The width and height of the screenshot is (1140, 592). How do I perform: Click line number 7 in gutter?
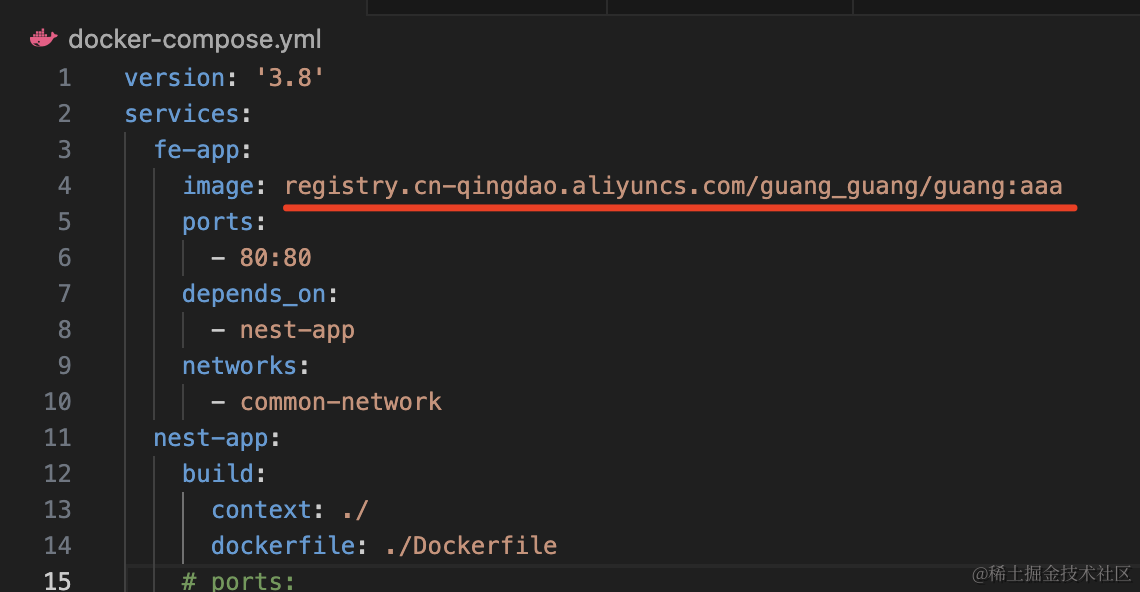[65, 294]
